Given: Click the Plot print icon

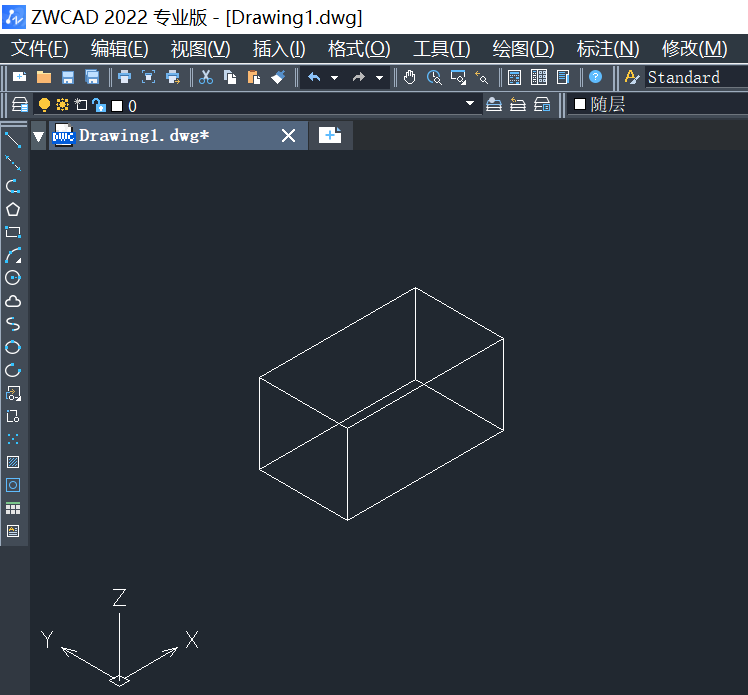Looking at the screenshot, I should point(124,77).
